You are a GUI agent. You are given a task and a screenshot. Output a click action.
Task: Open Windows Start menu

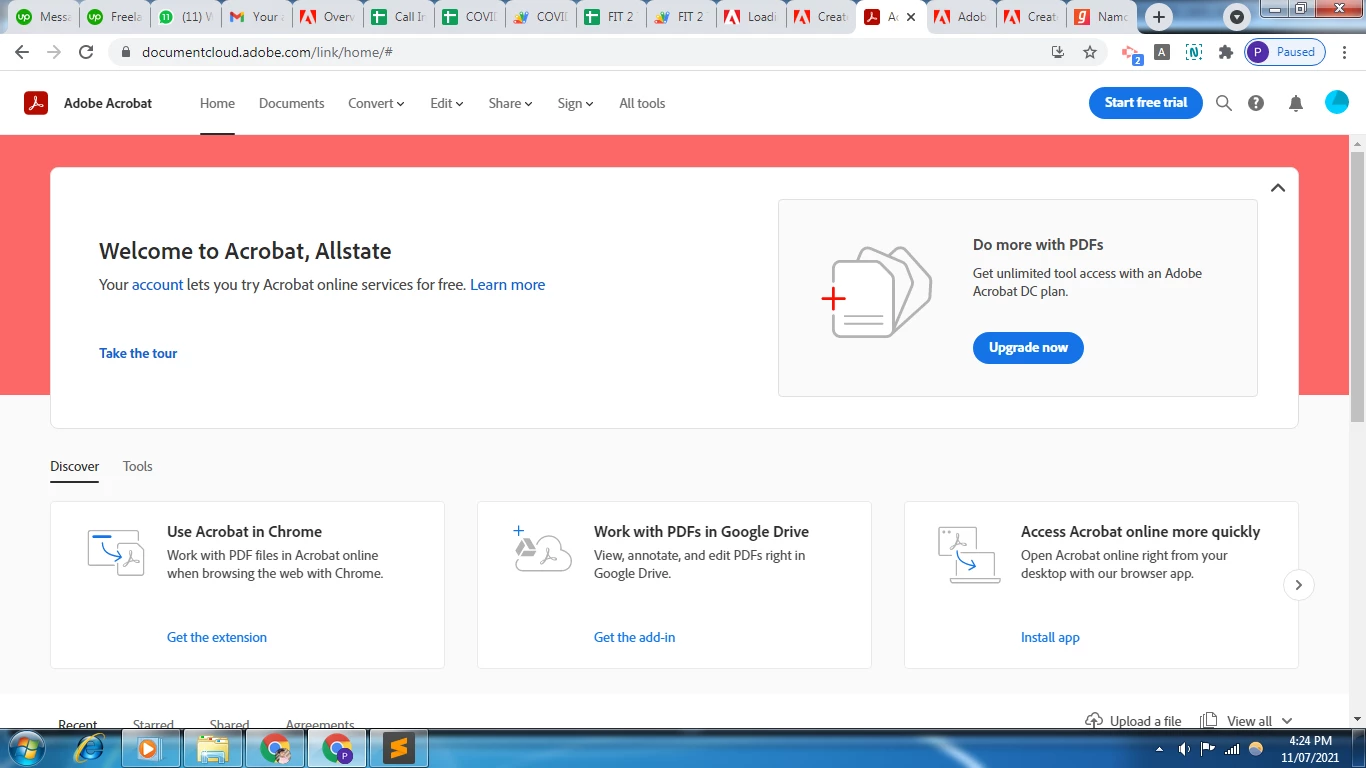[x=26, y=748]
